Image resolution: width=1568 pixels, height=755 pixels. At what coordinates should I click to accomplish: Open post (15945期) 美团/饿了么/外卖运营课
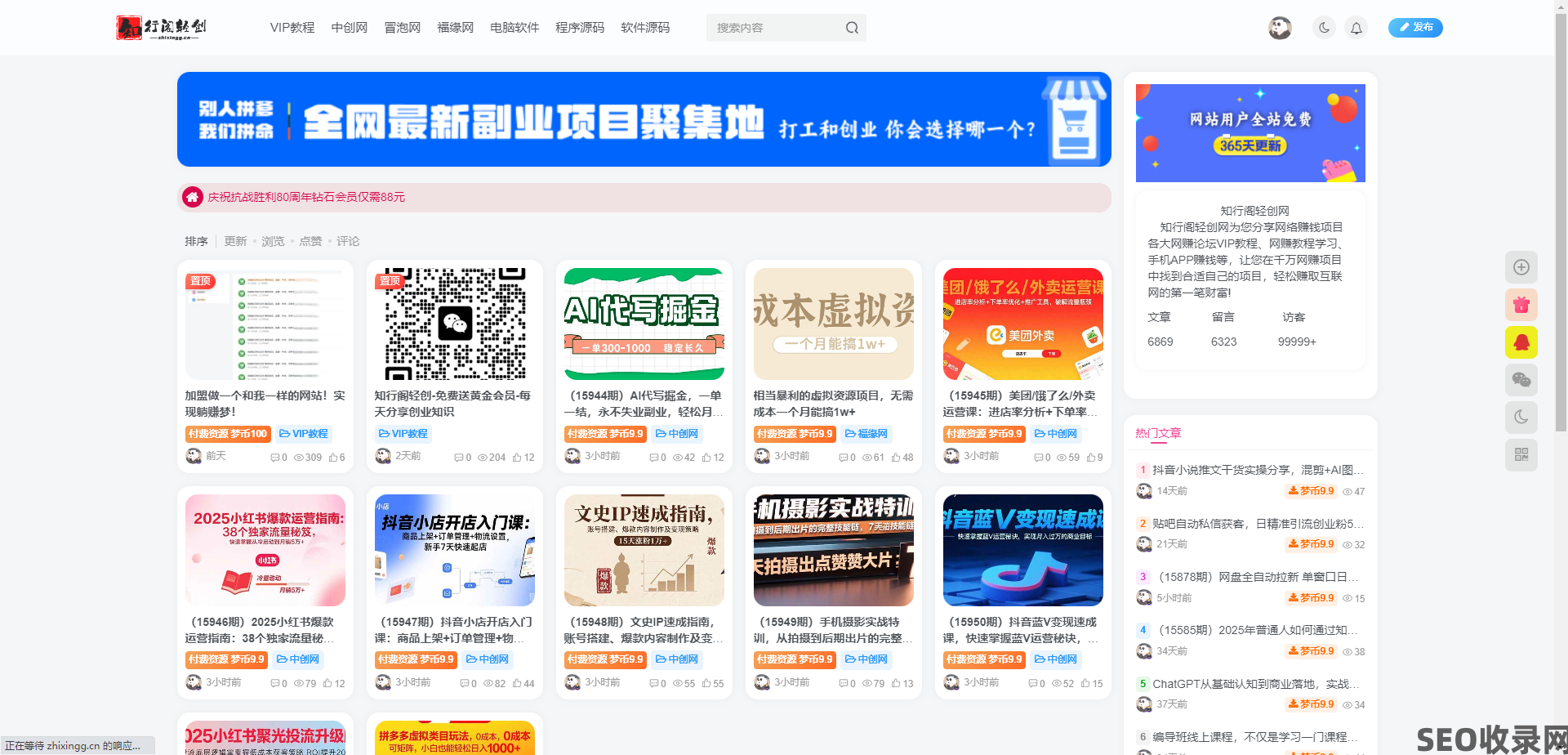tap(1023, 404)
